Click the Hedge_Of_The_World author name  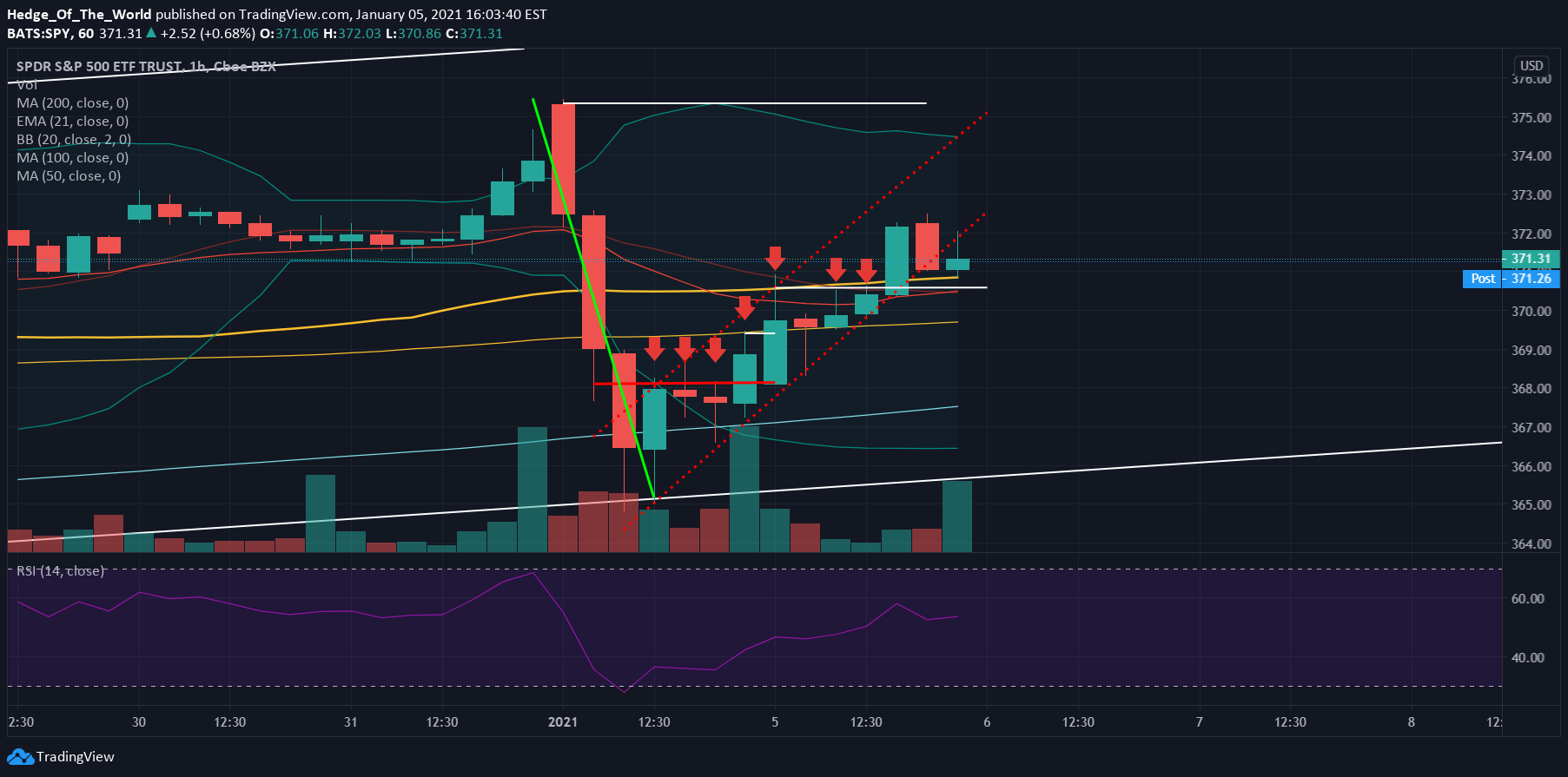[x=79, y=15]
